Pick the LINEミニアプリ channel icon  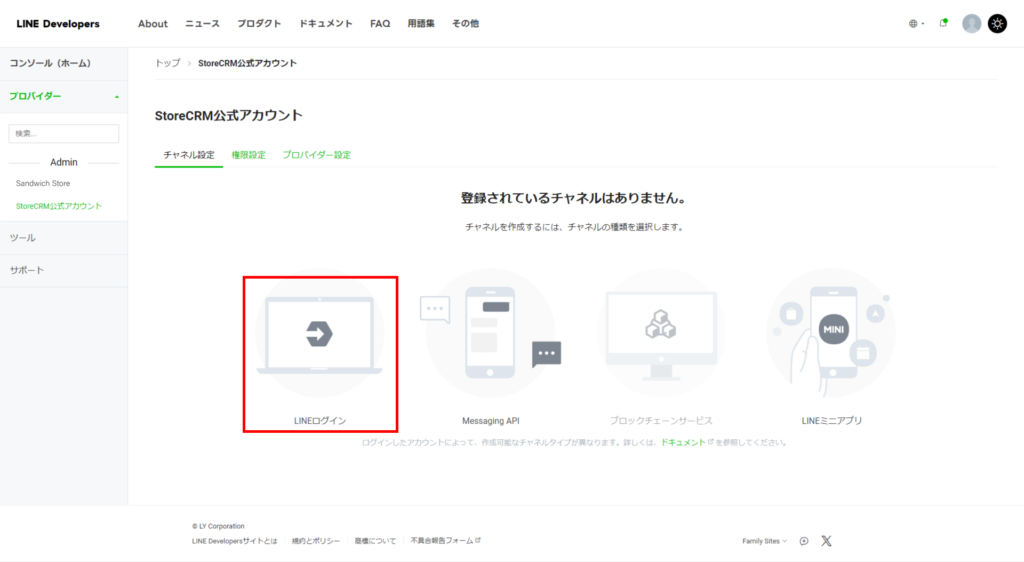831,334
